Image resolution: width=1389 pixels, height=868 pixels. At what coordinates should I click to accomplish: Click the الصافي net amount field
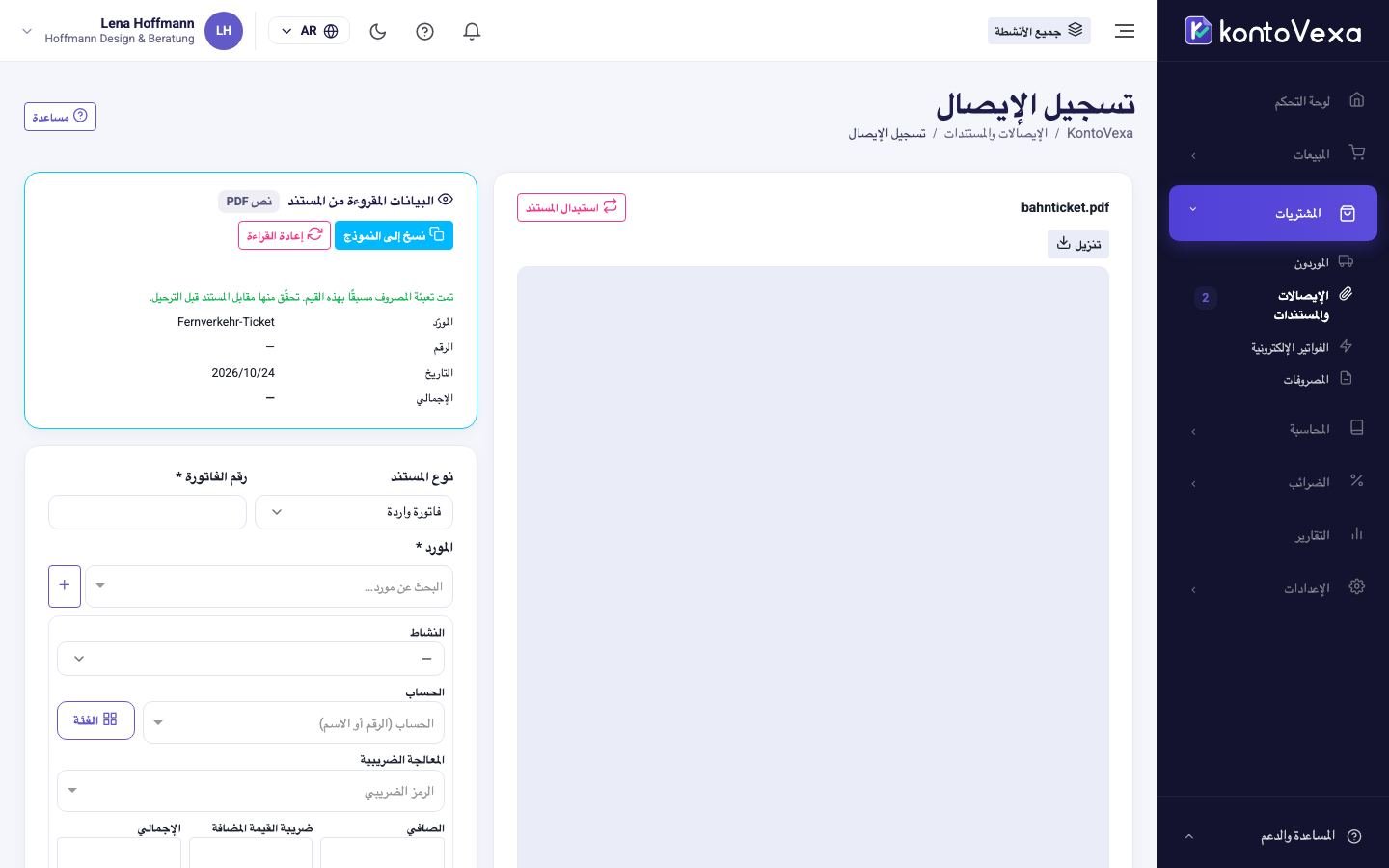pos(382,853)
